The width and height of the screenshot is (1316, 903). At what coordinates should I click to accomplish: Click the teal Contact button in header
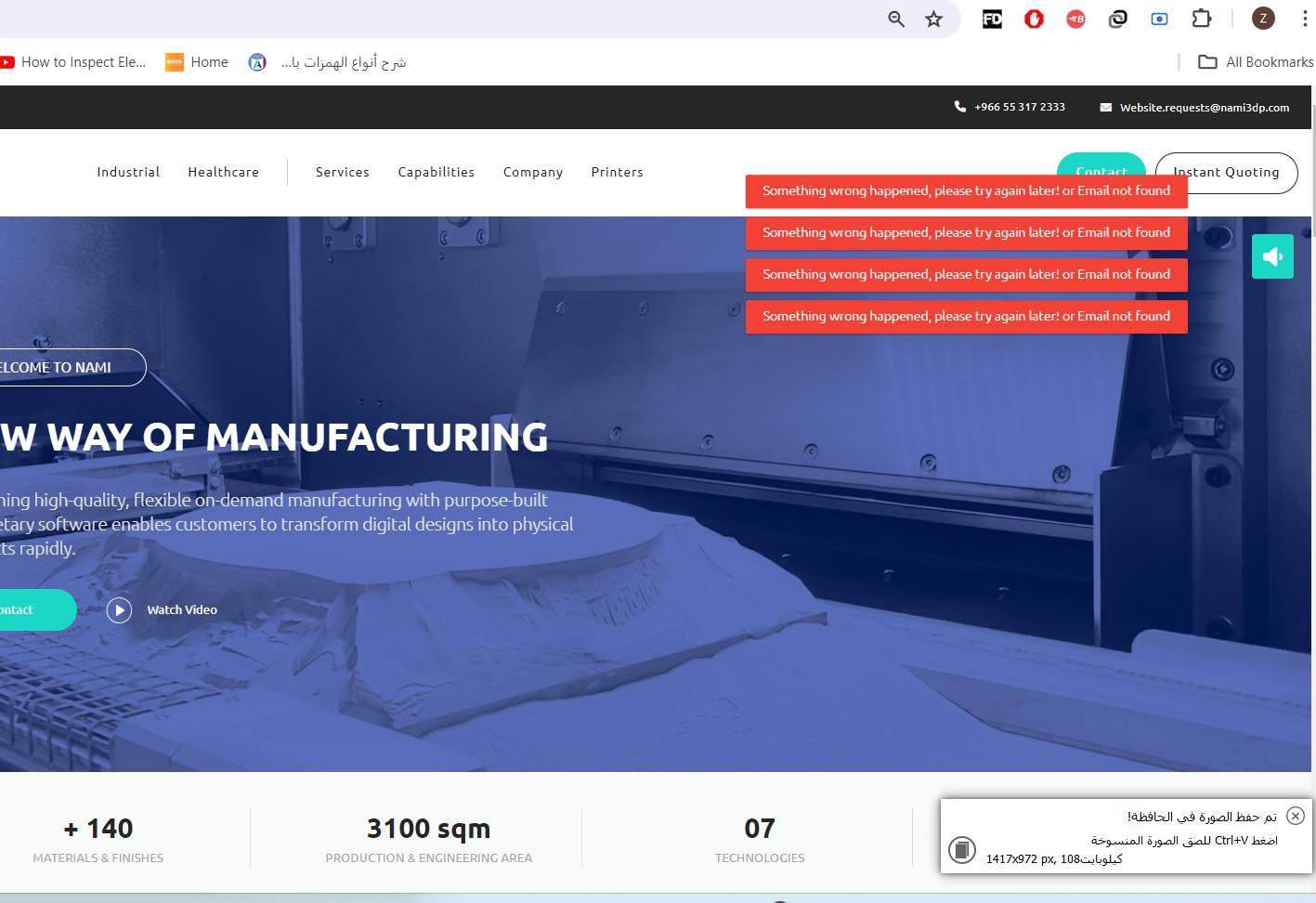(x=1101, y=164)
